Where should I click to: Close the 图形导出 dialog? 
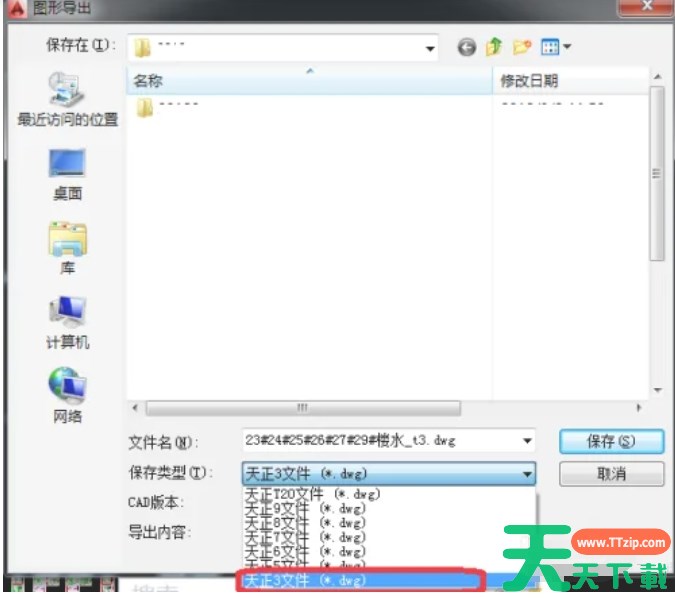[646, 6]
